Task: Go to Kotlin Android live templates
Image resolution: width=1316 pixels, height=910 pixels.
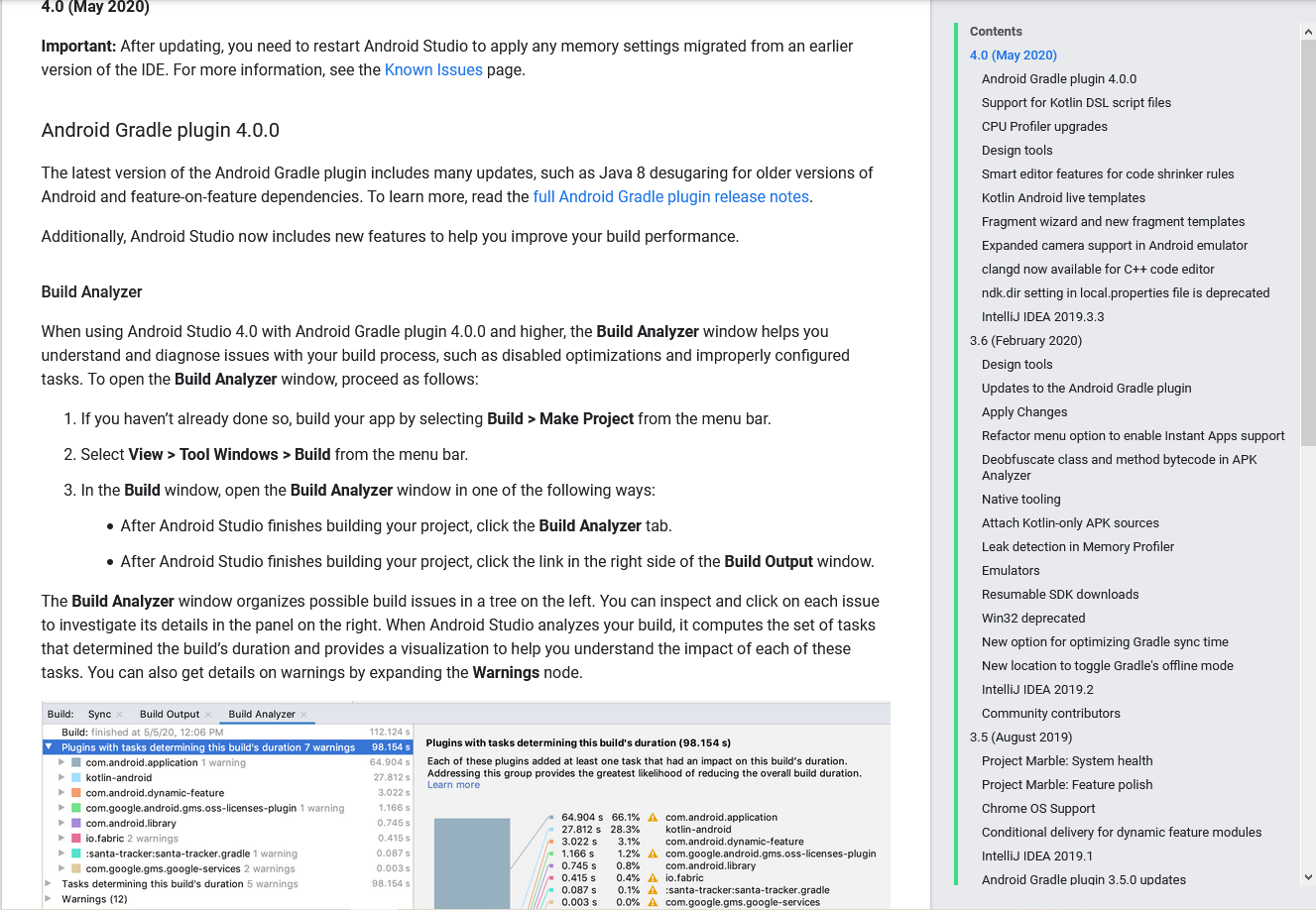Action: click(x=1063, y=198)
